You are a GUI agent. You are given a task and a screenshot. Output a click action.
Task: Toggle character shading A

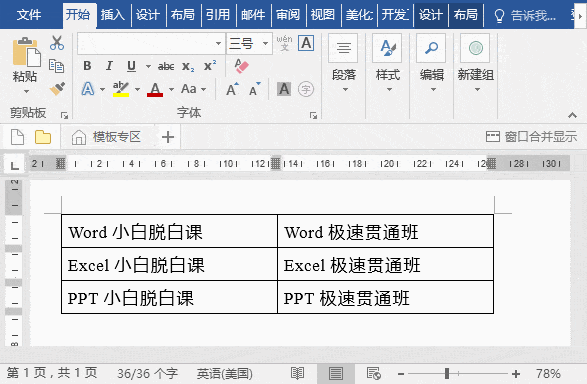284,89
